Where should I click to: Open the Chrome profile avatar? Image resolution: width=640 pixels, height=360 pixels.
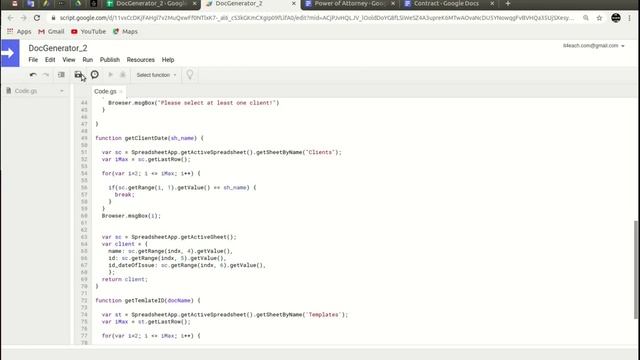(x=616, y=18)
